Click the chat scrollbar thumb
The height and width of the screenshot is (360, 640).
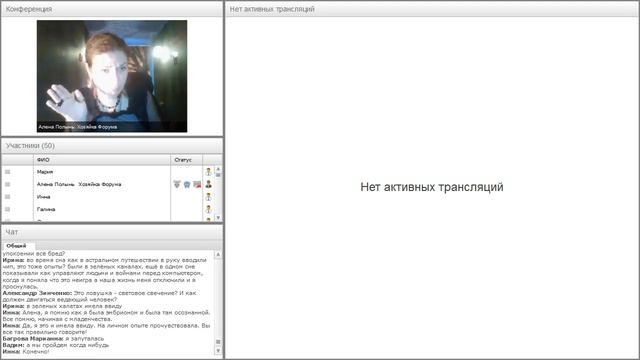(x=218, y=342)
